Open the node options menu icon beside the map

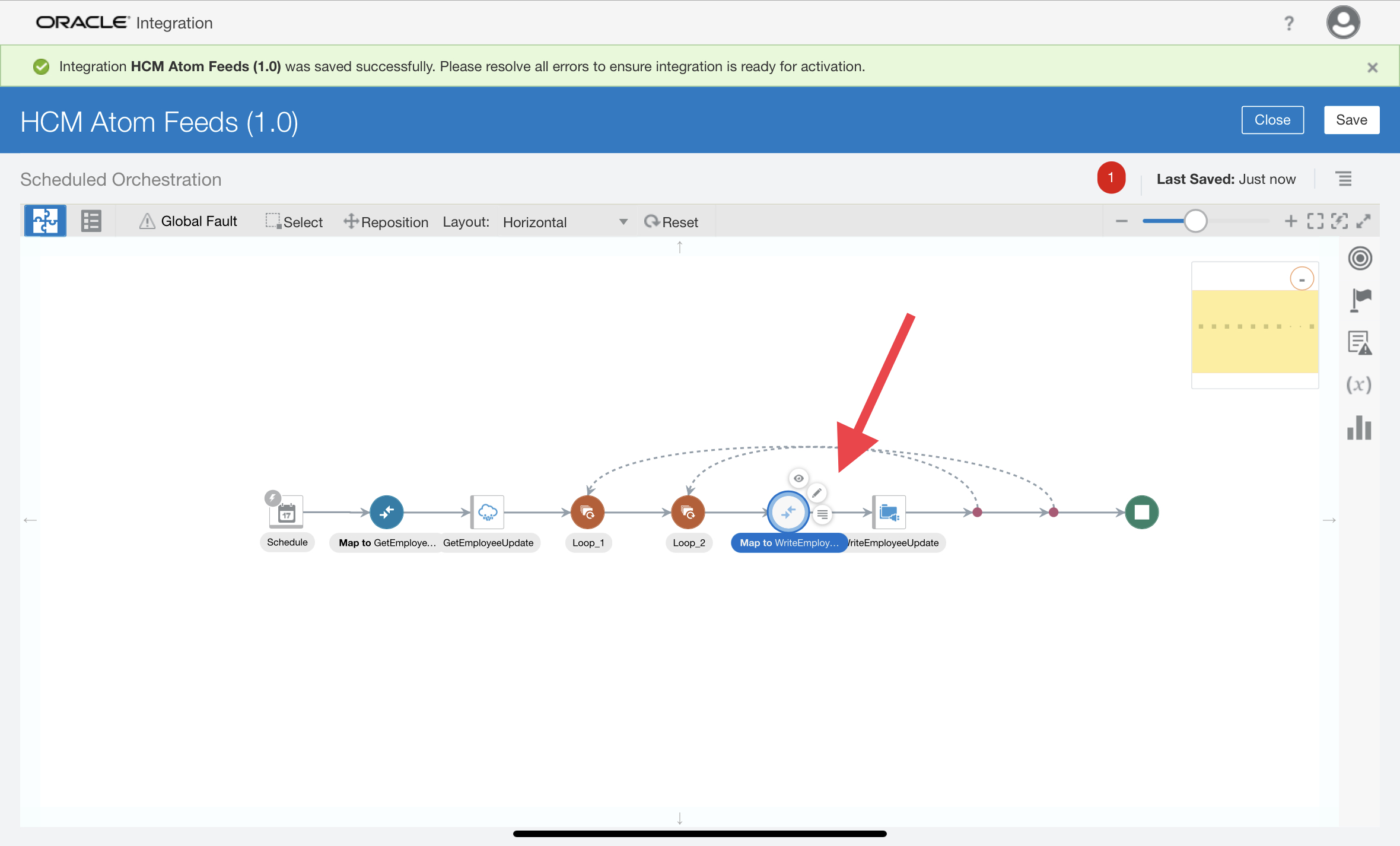(822, 514)
